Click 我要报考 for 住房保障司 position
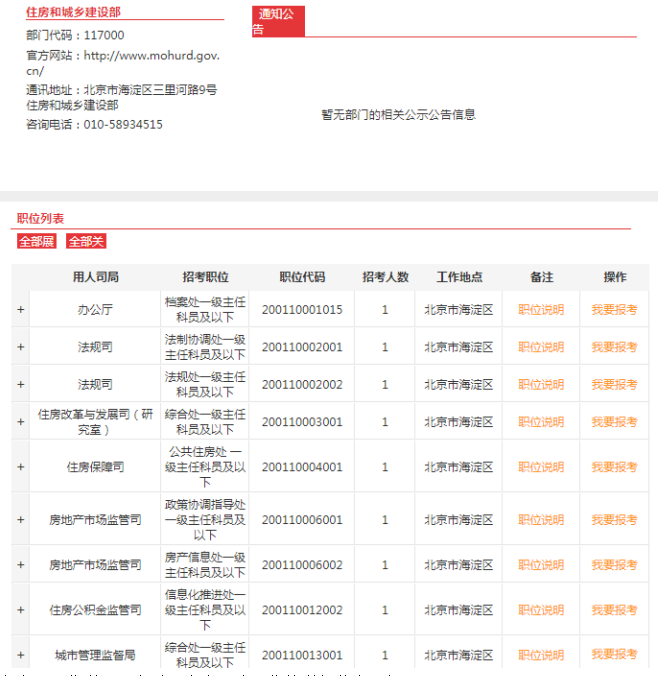 tap(614, 467)
